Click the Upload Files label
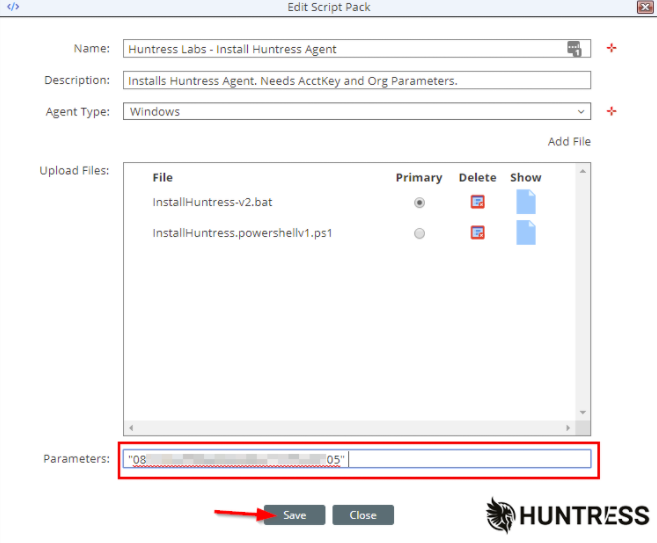 (74, 171)
